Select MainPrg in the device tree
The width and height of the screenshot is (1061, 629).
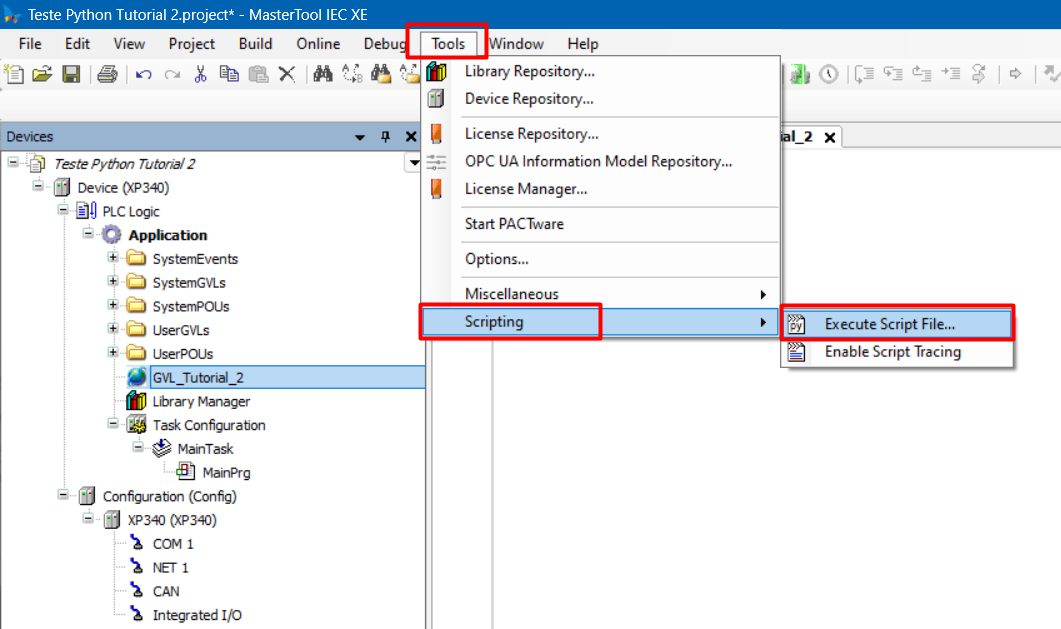tap(225, 472)
